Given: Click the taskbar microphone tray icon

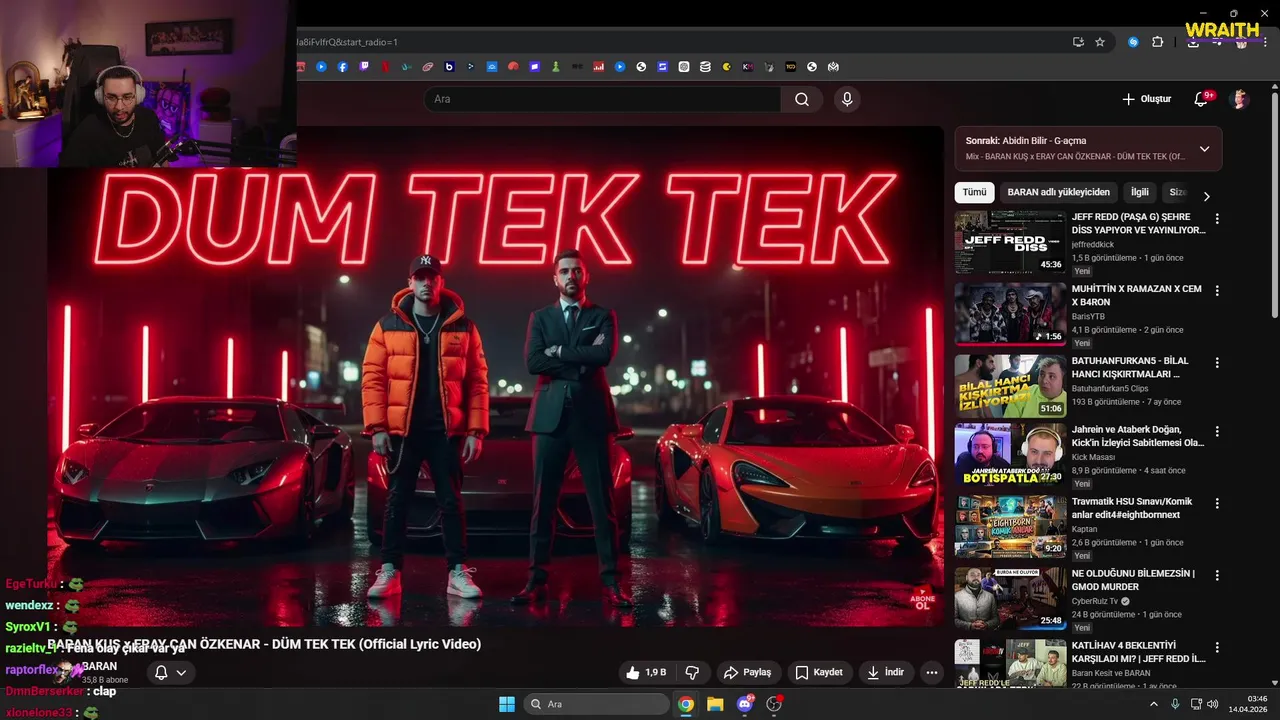Looking at the screenshot, I should point(1175,704).
